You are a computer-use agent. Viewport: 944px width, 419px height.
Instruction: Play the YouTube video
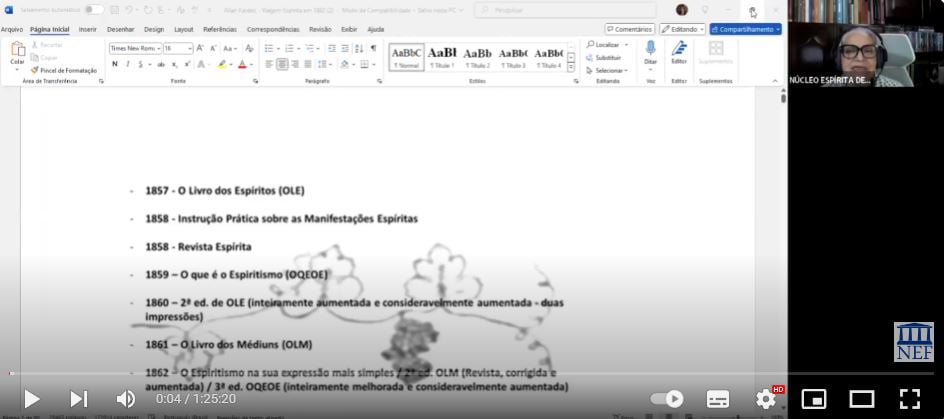tap(31, 399)
